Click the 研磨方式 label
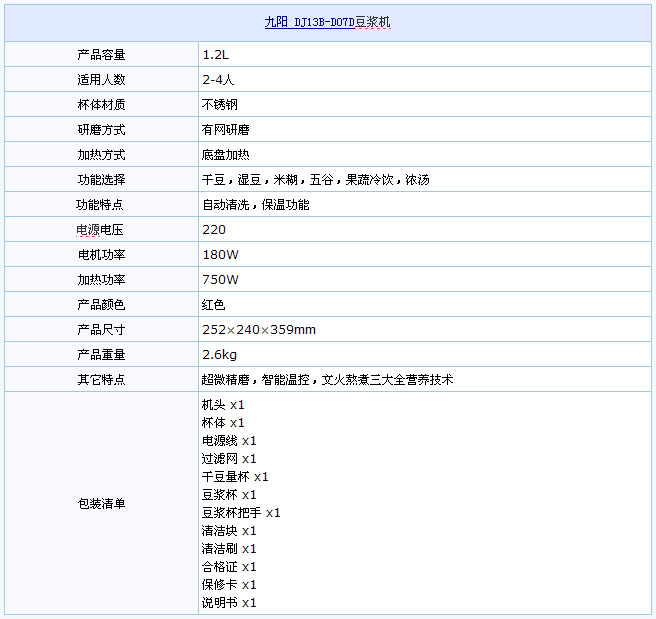The image size is (656, 619). [101, 130]
